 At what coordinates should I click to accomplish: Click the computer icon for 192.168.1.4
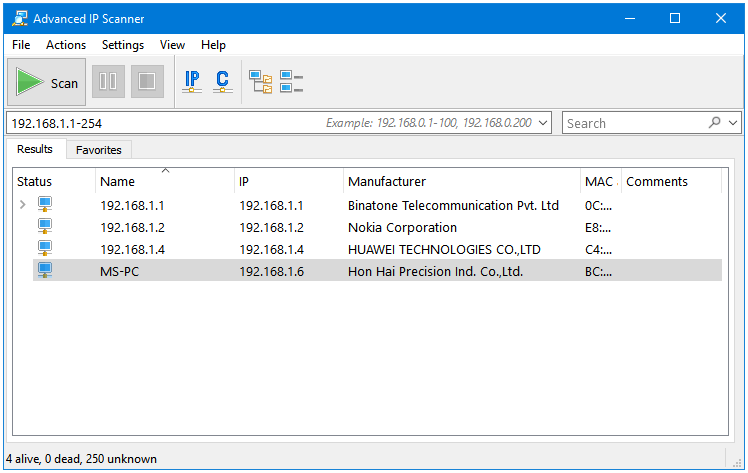coord(45,248)
